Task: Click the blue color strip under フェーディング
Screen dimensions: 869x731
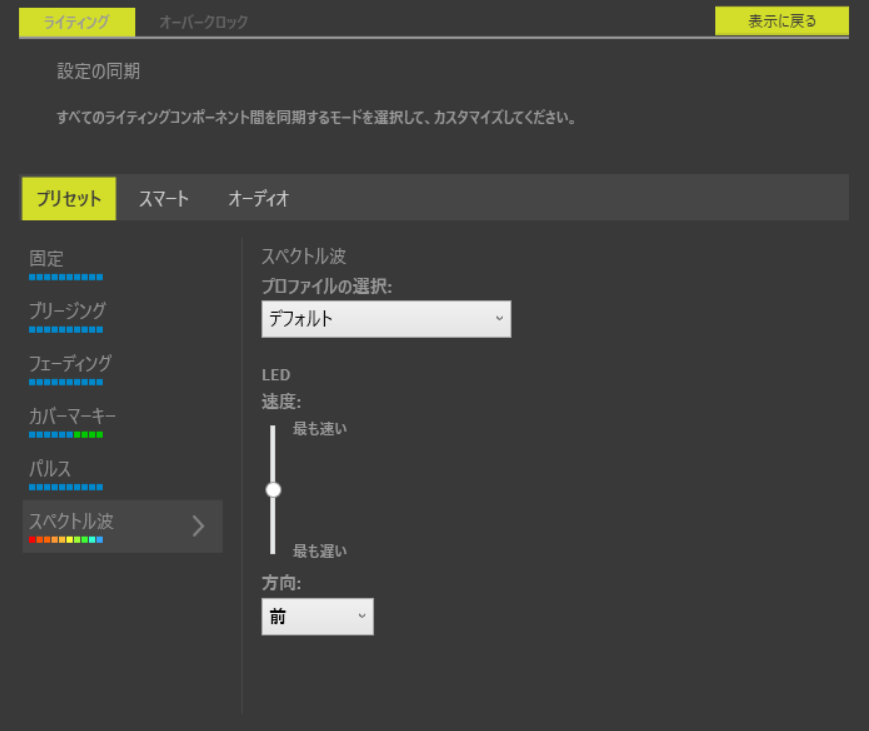Action: tap(66, 382)
